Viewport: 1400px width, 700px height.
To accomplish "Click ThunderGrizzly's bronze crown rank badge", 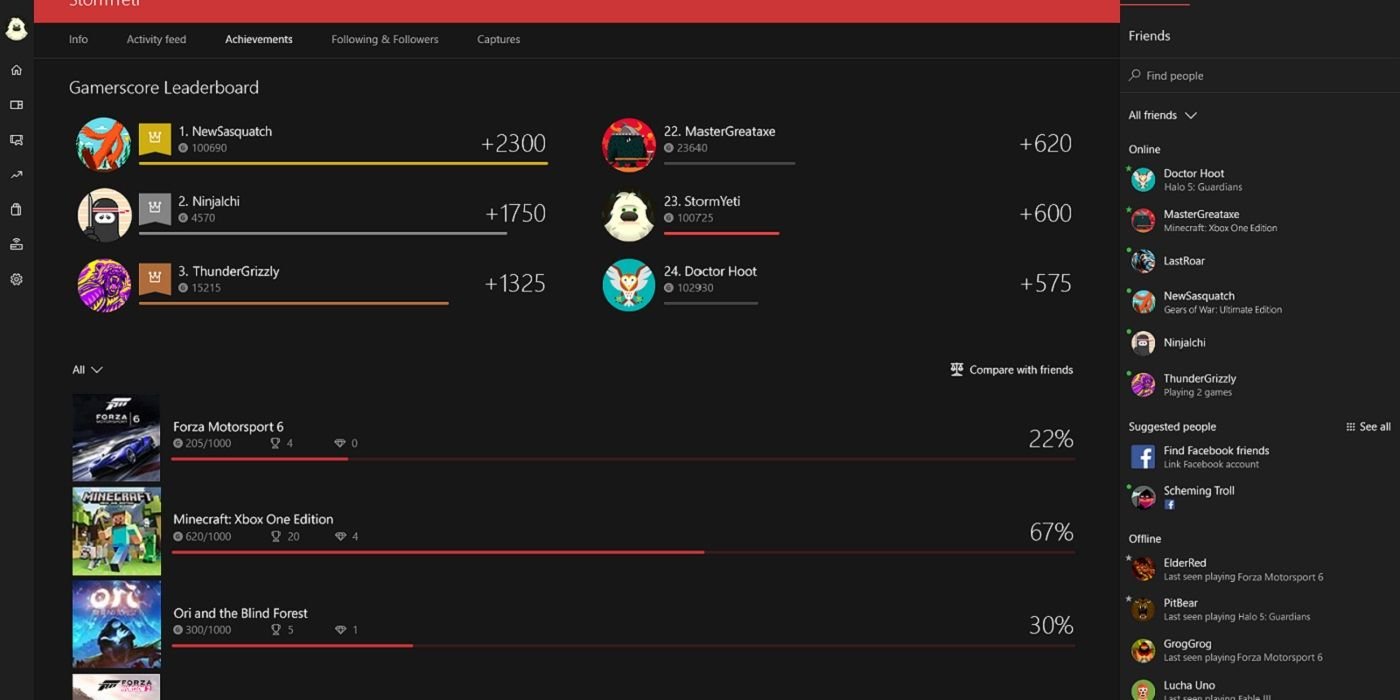I will click(155, 279).
